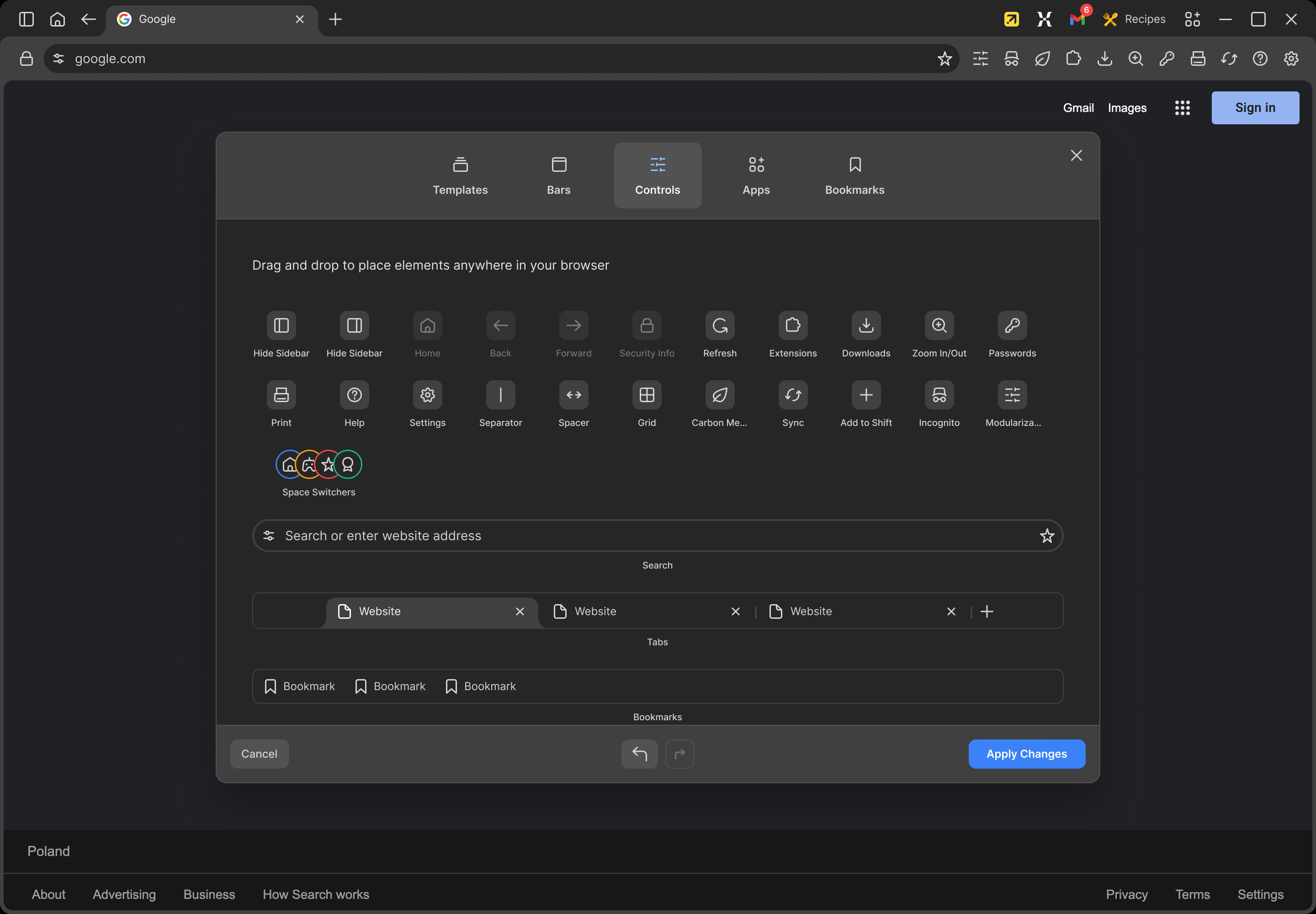This screenshot has width=1316, height=914.
Task: Select the Sync control in the dialog
Action: coord(793,394)
